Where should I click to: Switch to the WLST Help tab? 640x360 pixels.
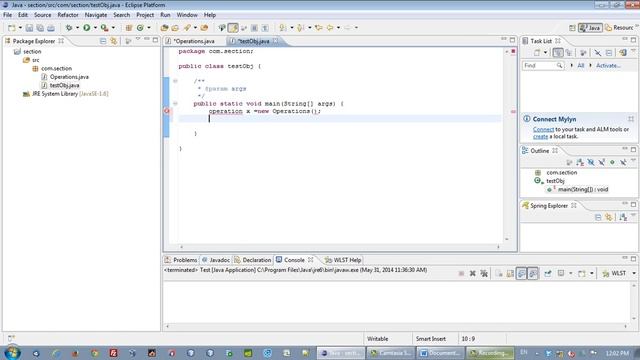343,260
